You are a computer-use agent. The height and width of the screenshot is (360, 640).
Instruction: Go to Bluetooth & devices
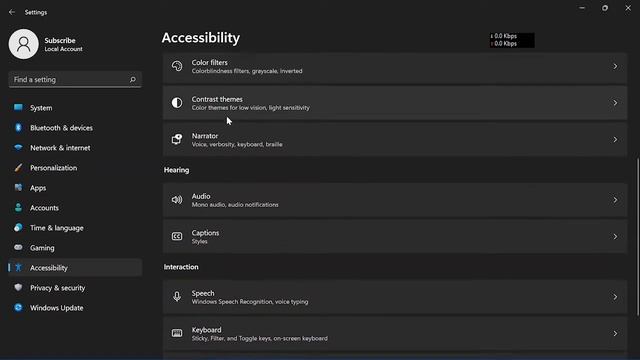(75, 128)
